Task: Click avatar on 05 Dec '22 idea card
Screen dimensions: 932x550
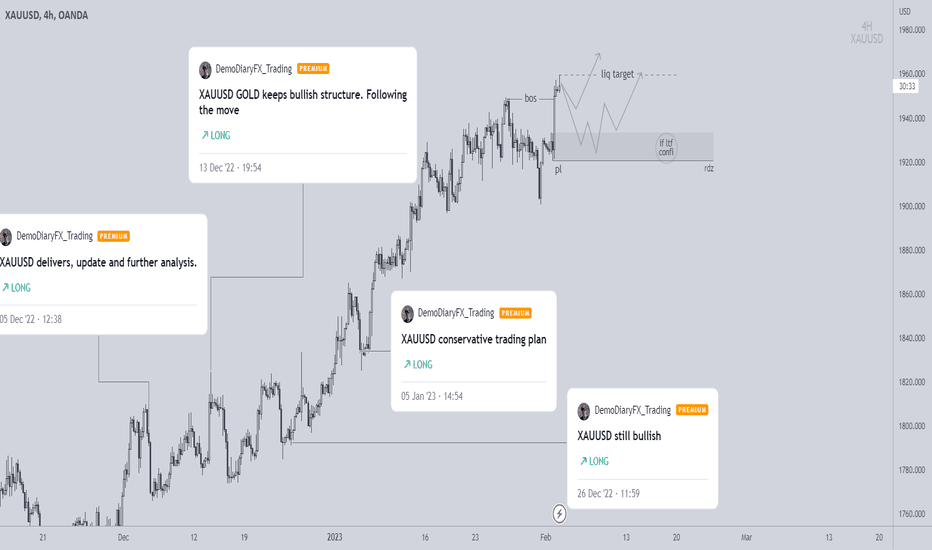Action: click(6, 237)
